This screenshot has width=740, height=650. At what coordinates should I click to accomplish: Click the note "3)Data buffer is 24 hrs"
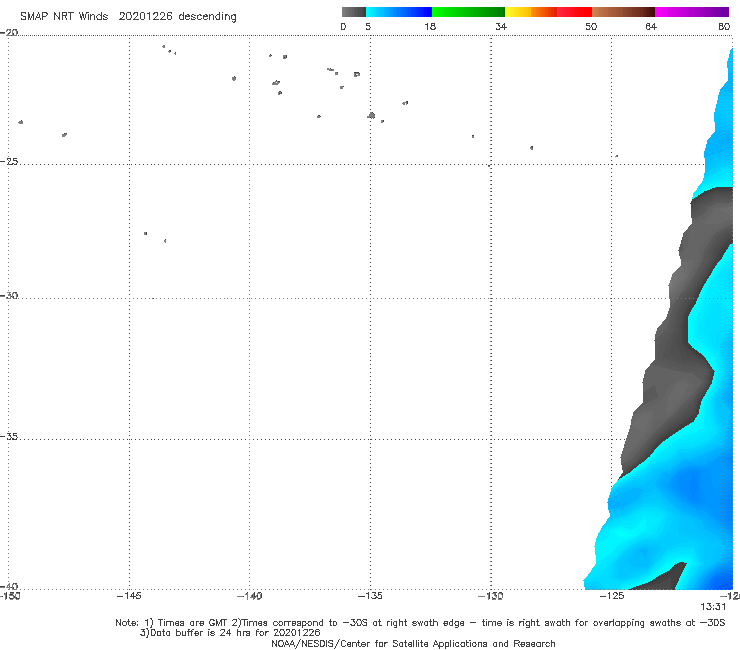click(x=230, y=633)
